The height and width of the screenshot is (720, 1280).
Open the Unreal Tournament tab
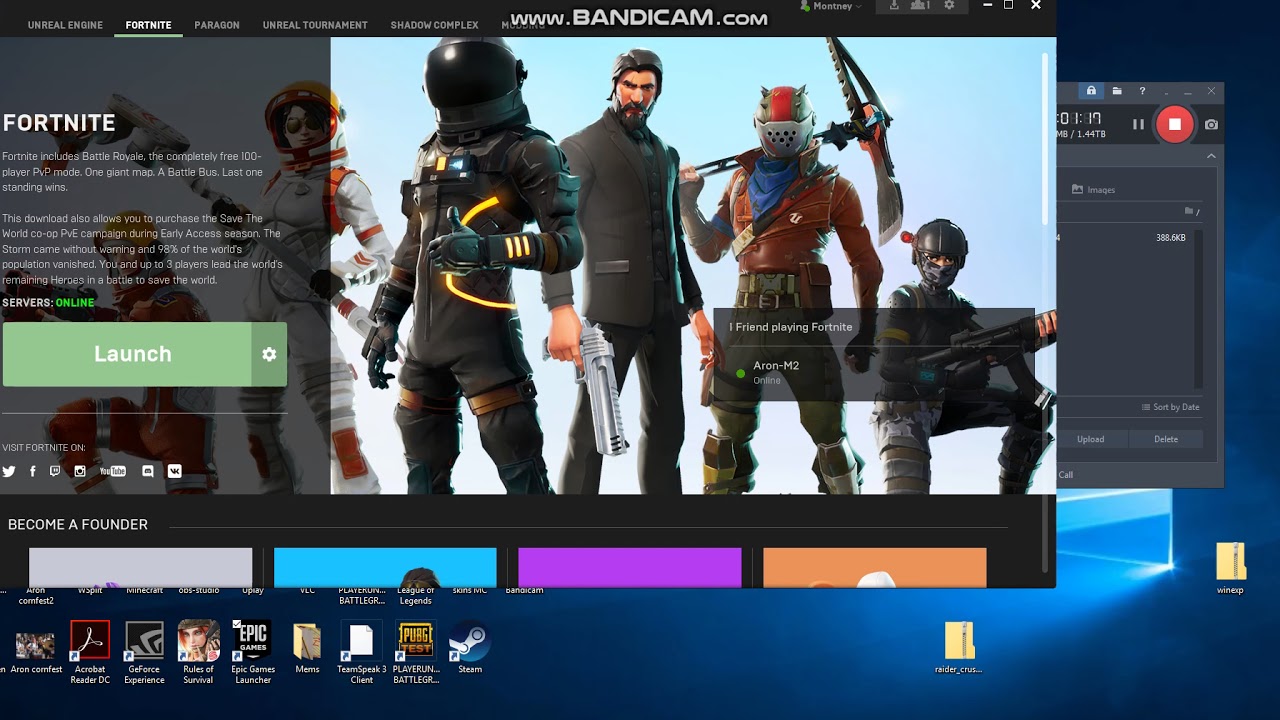[315, 25]
